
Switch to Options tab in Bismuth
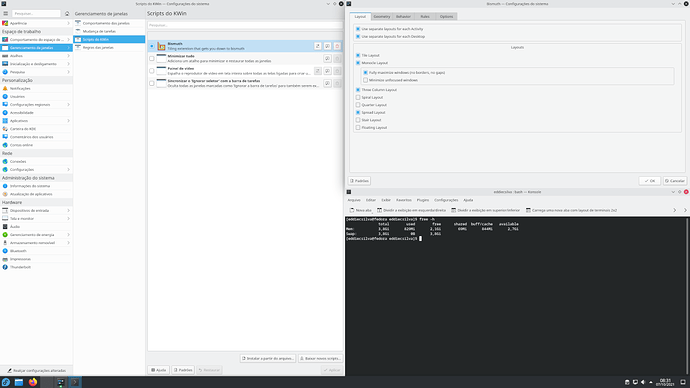[x=446, y=17]
